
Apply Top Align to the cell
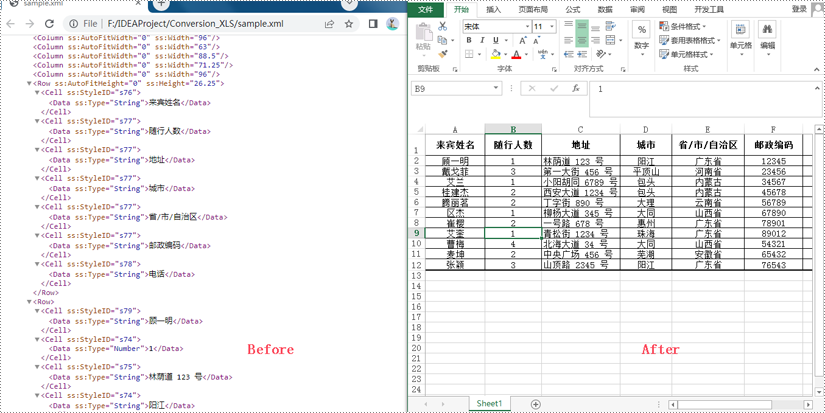(568, 26)
